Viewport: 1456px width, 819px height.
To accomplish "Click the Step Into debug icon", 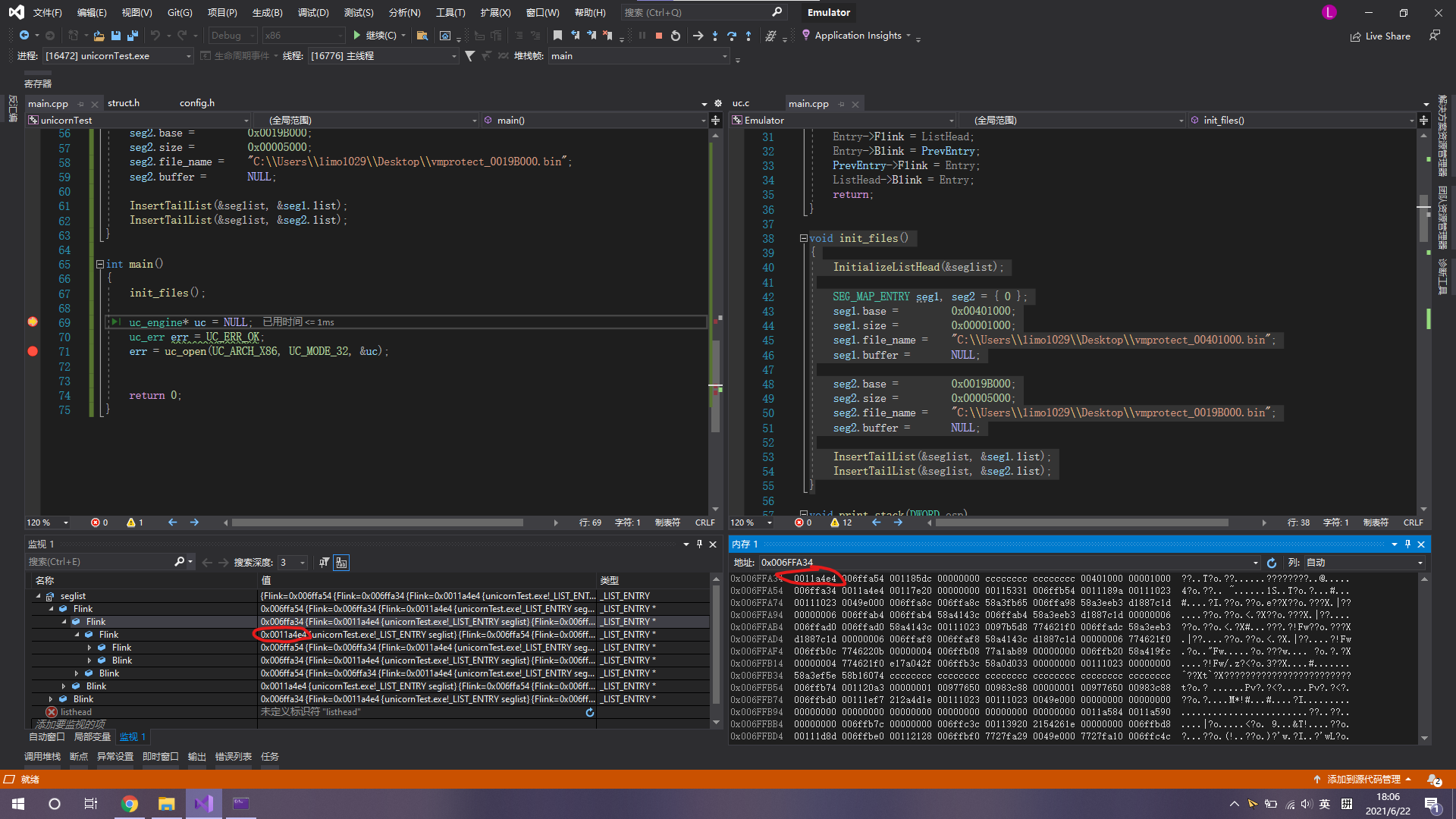I will [714, 35].
